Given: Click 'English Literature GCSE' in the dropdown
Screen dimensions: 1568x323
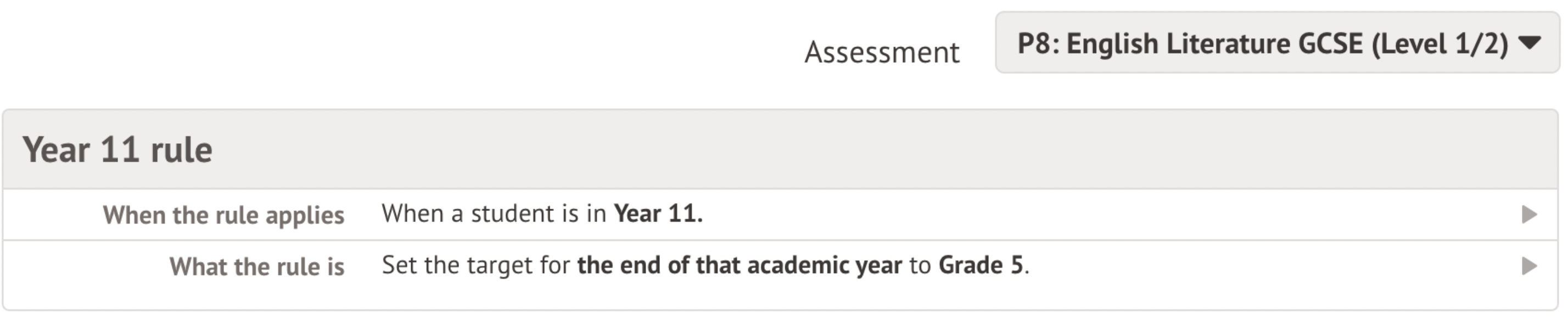Looking at the screenshot, I should coord(1214,44).
